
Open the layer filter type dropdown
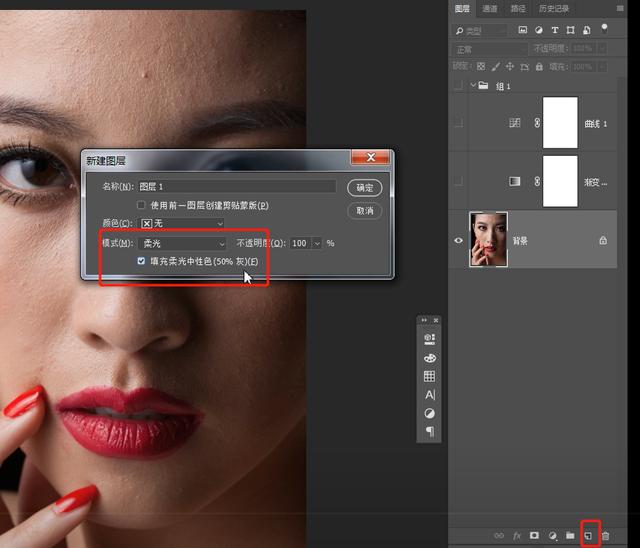[x=480, y=31]
